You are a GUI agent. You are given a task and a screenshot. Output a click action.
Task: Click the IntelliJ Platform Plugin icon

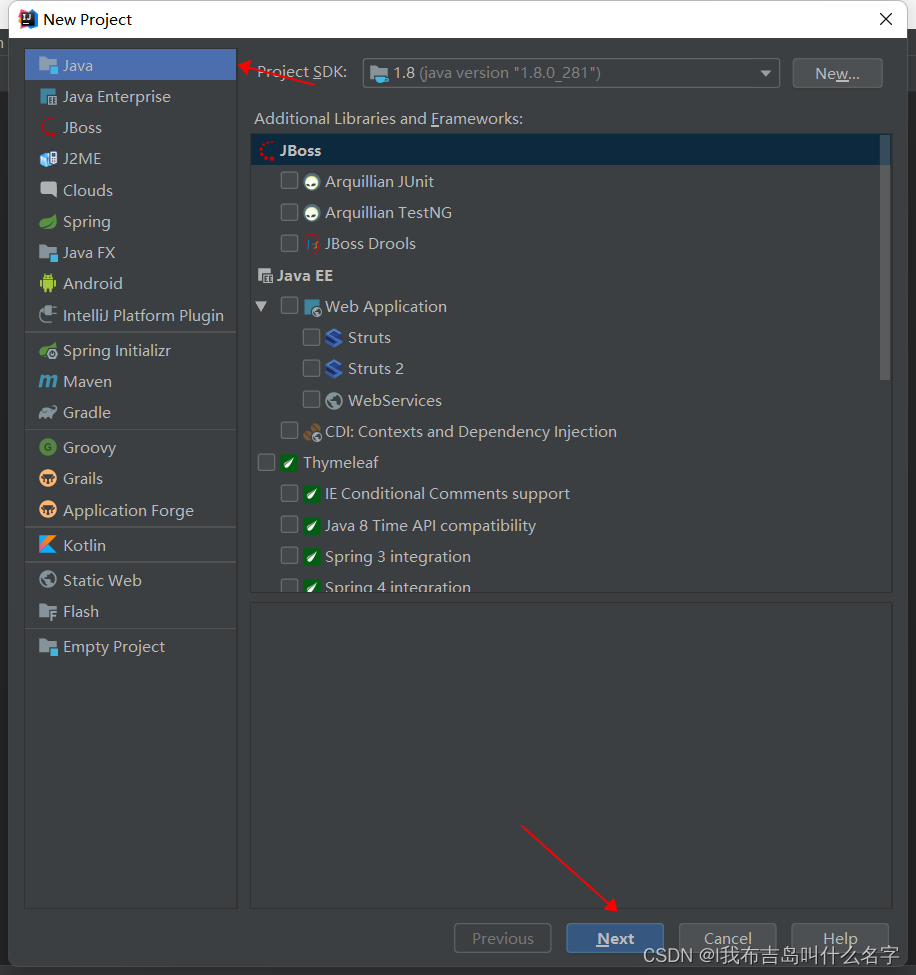pos(48,315)
